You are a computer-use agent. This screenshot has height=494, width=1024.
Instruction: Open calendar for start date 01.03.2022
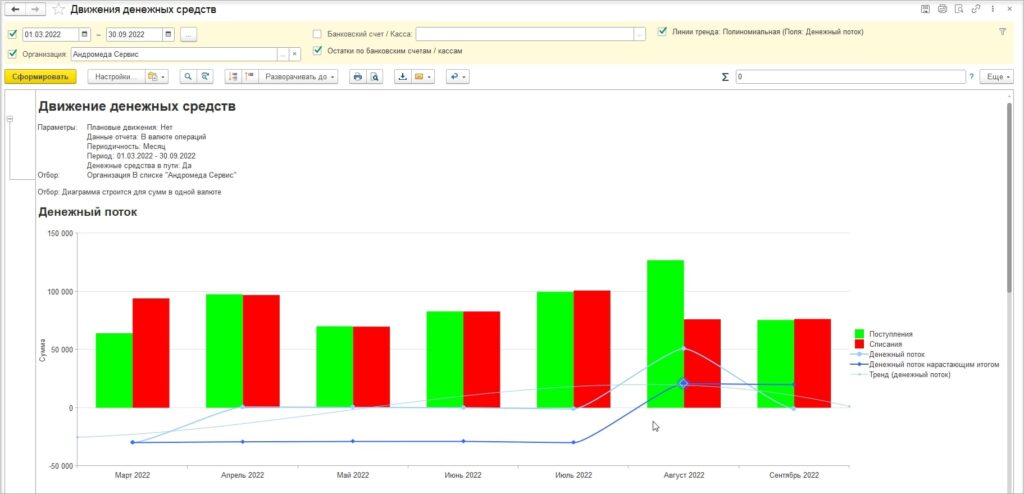point(85,34)
